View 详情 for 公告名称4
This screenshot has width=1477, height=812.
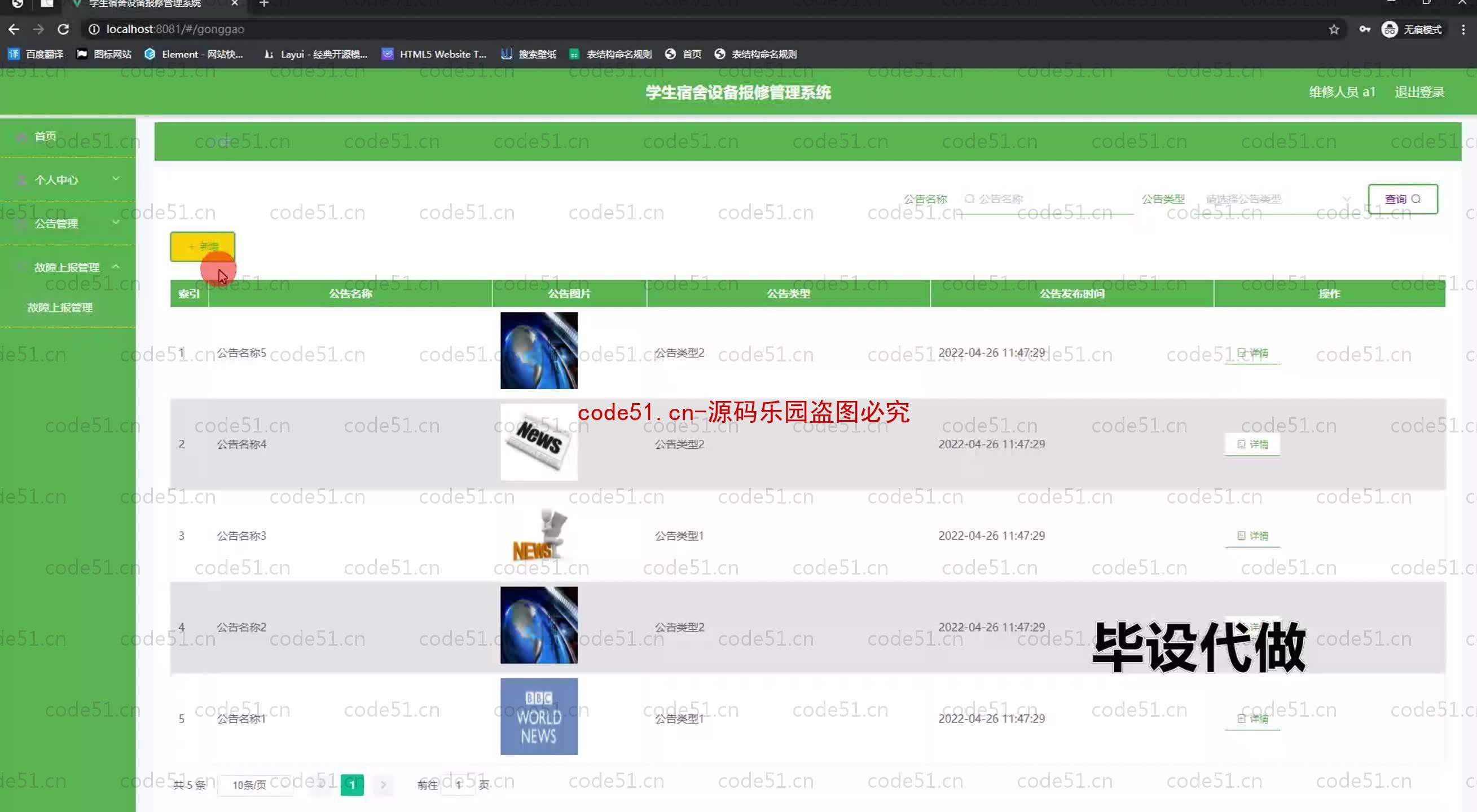[x=1252, y=444]
